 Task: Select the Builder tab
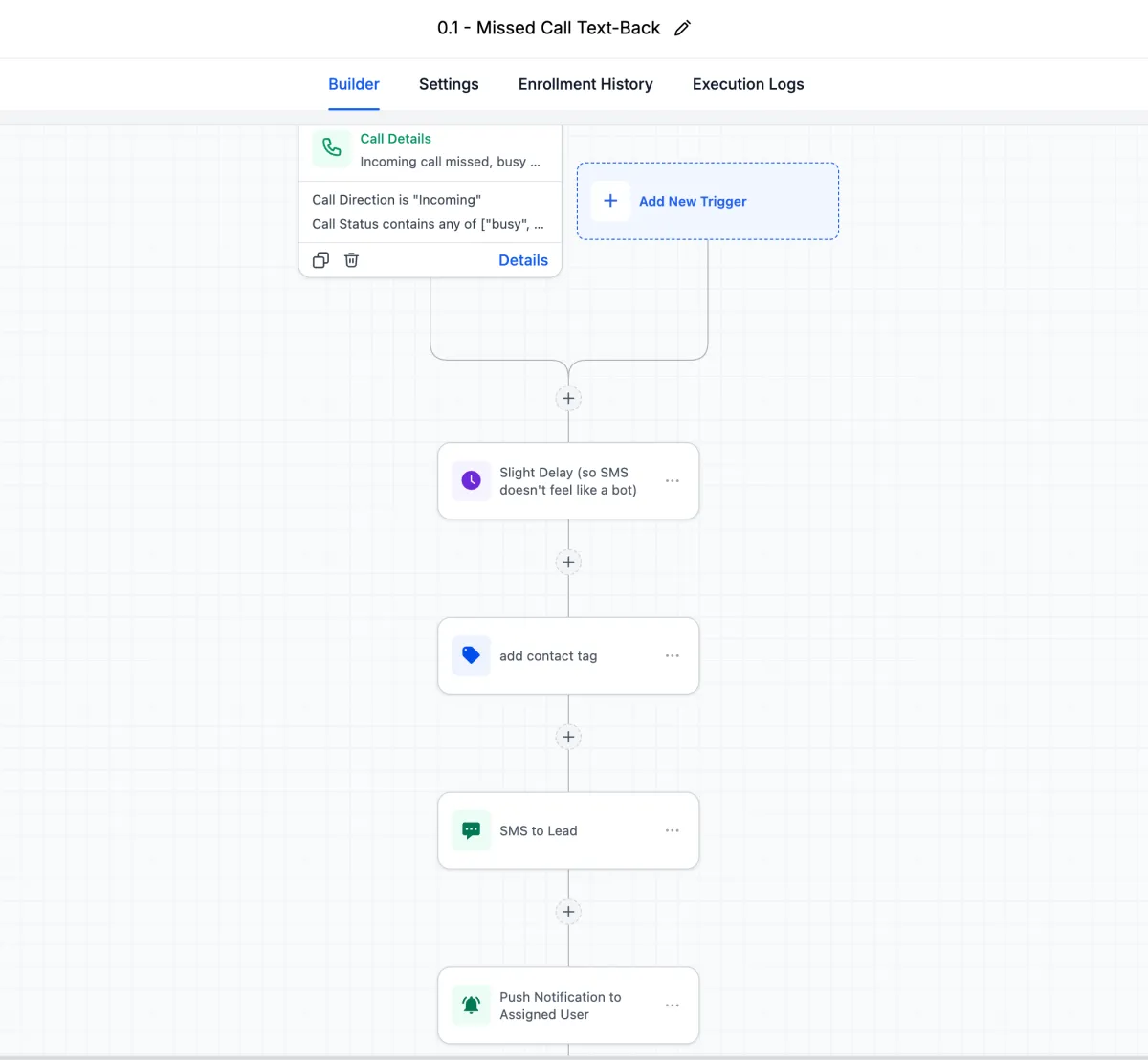354,84
